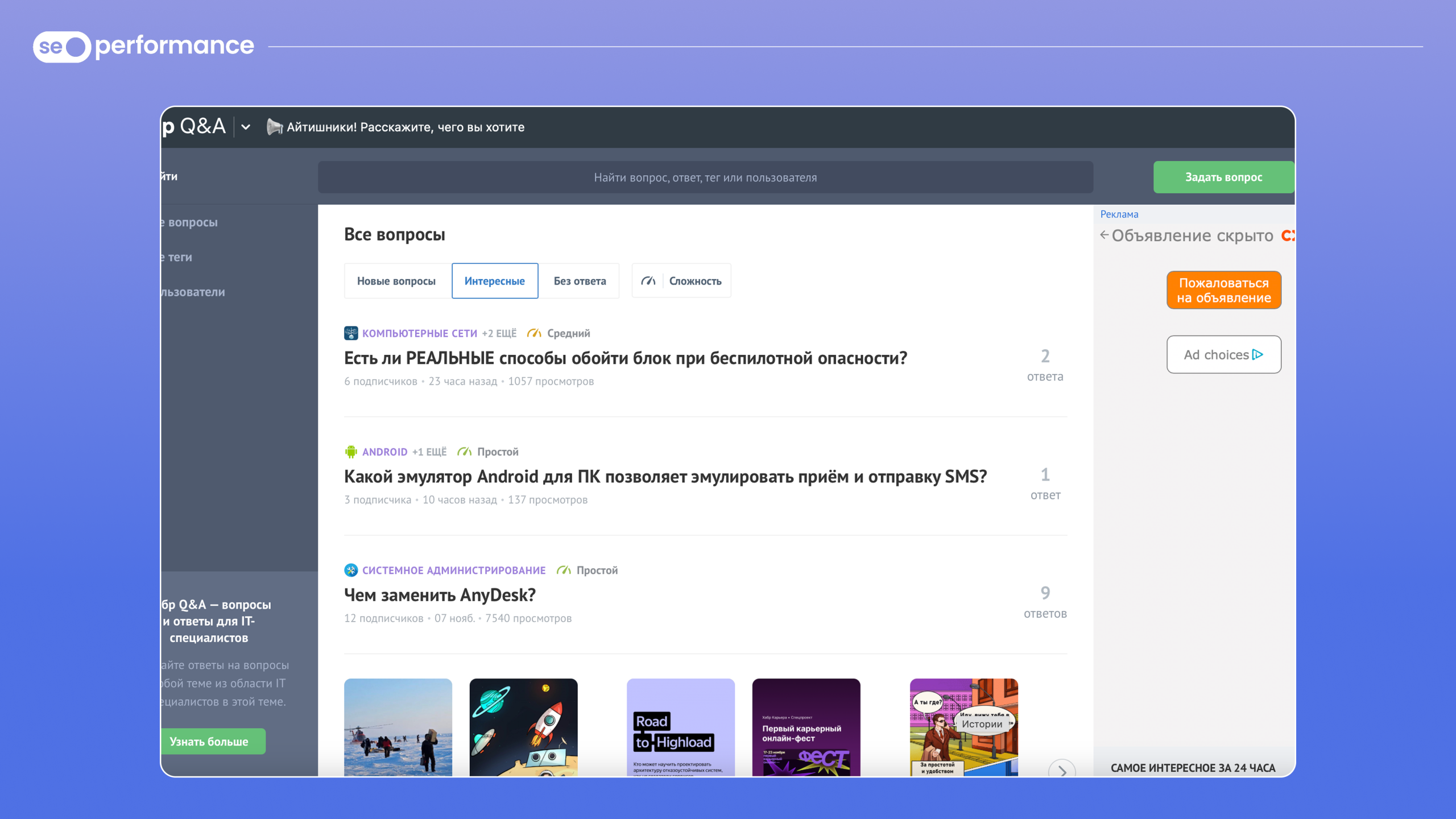Click 'Пожаловаться на объявление' button

pos(1223,290)
